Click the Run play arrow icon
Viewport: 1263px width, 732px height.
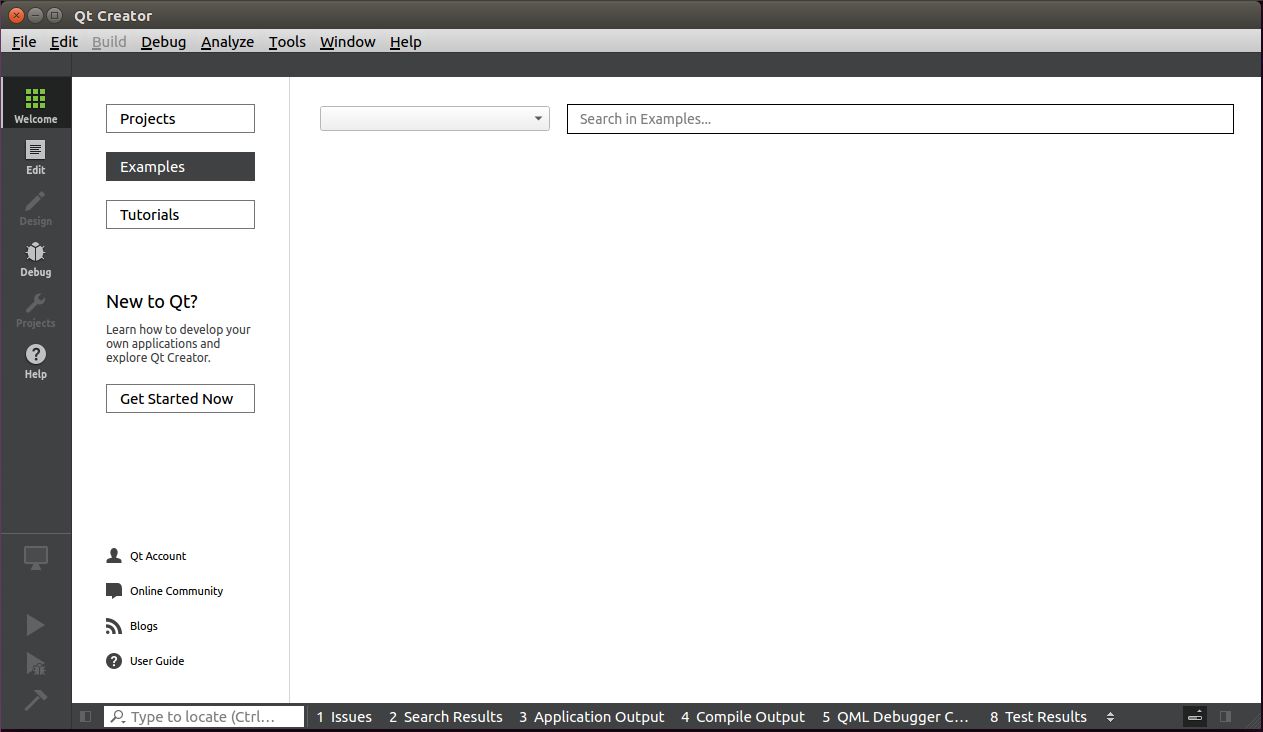click(35, 625)
